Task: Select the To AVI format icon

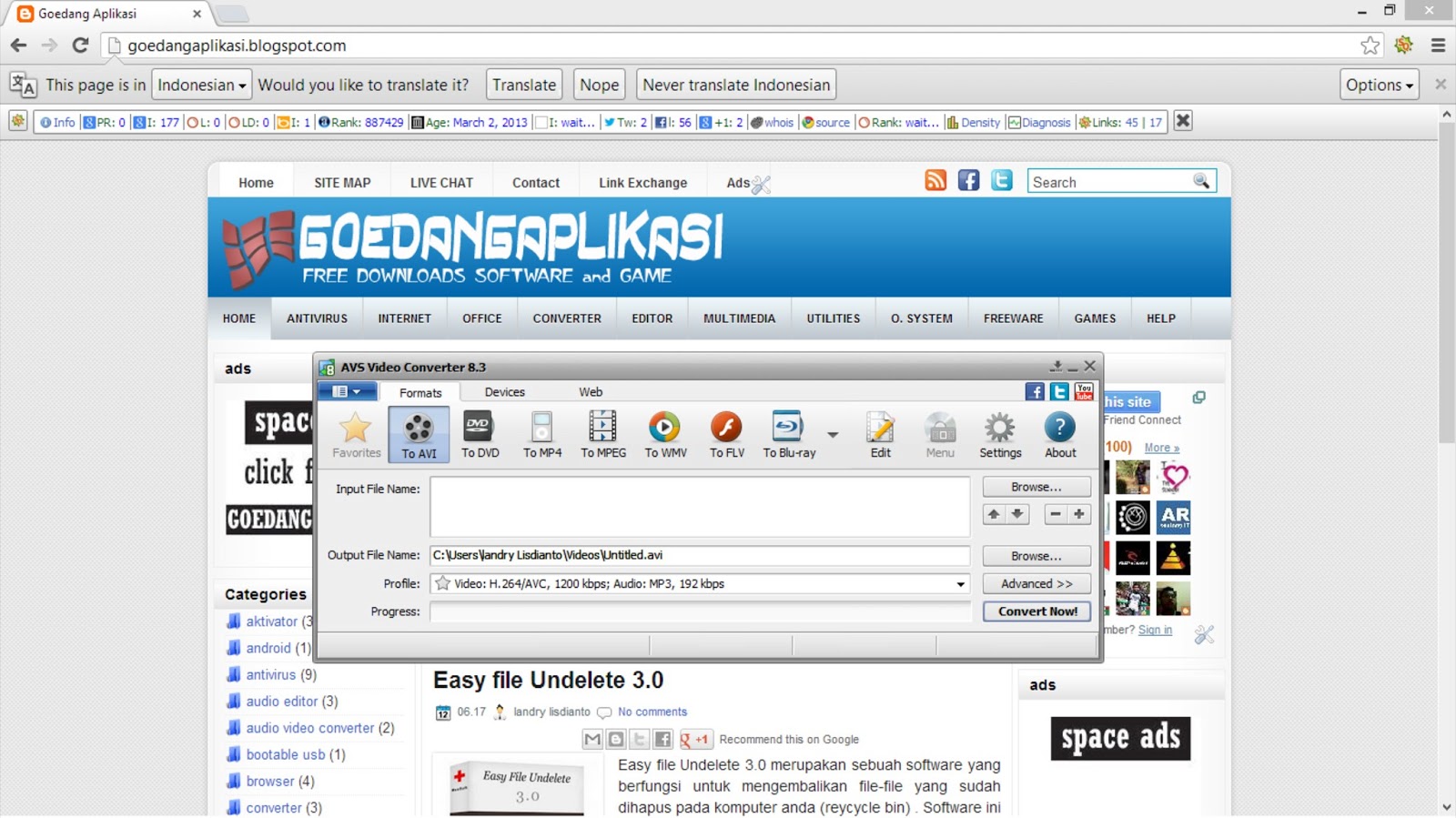Action: (x=419, y=434)
